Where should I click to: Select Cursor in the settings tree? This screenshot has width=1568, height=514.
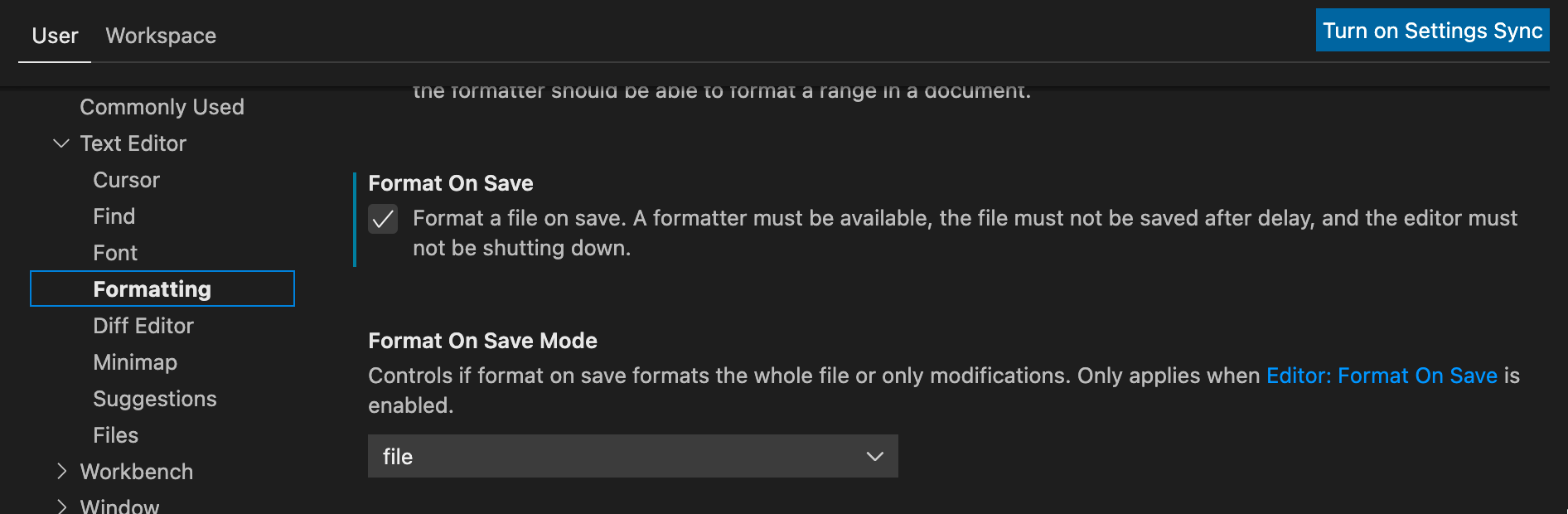(x=126, y=180)
